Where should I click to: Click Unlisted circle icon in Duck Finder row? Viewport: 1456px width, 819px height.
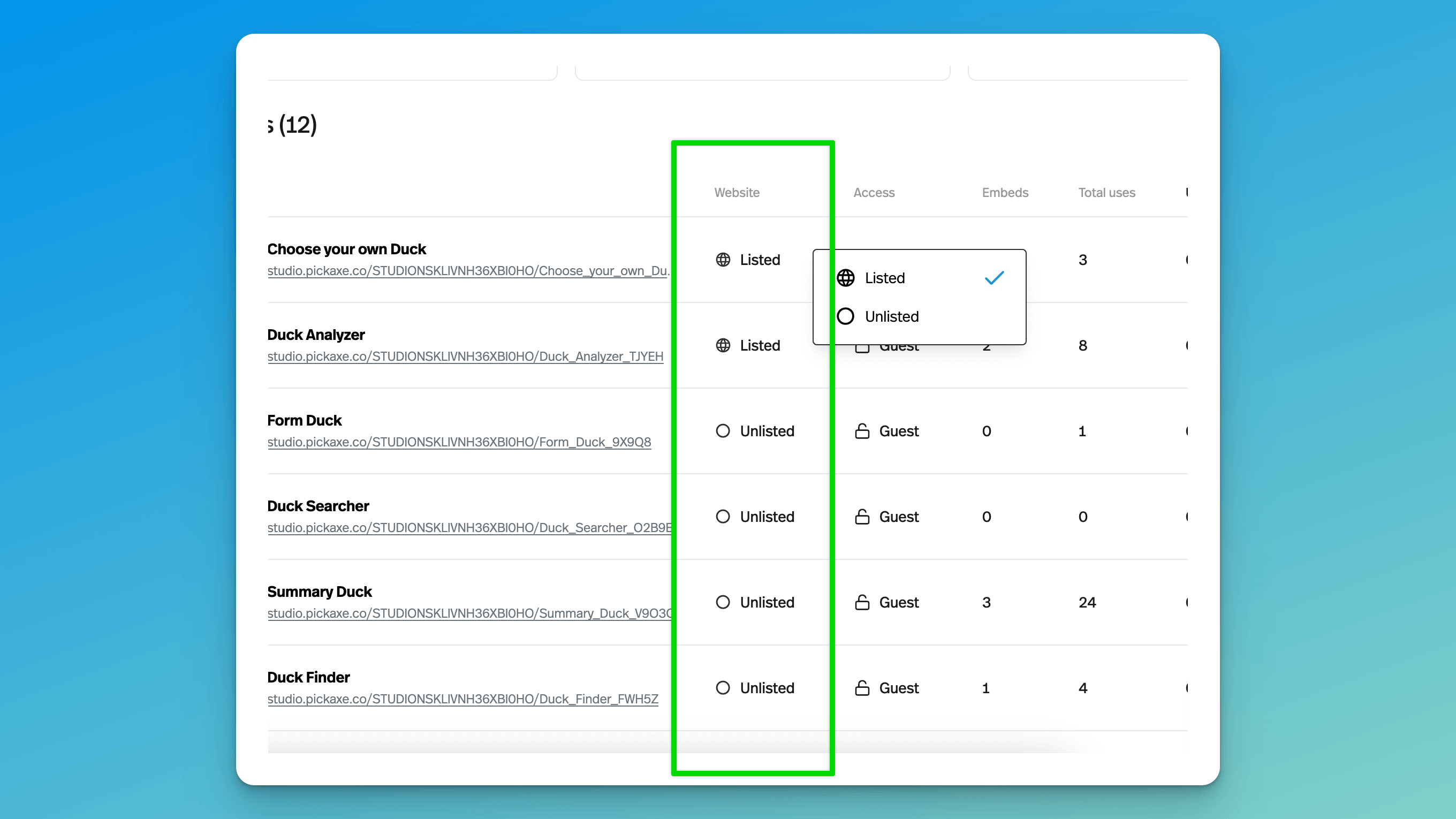723,688
